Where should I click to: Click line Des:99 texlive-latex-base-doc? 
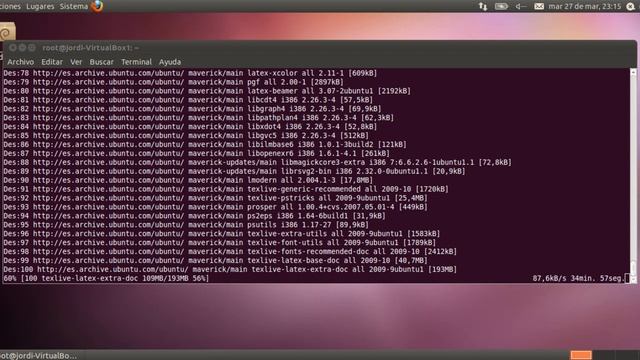click(216, 261)
